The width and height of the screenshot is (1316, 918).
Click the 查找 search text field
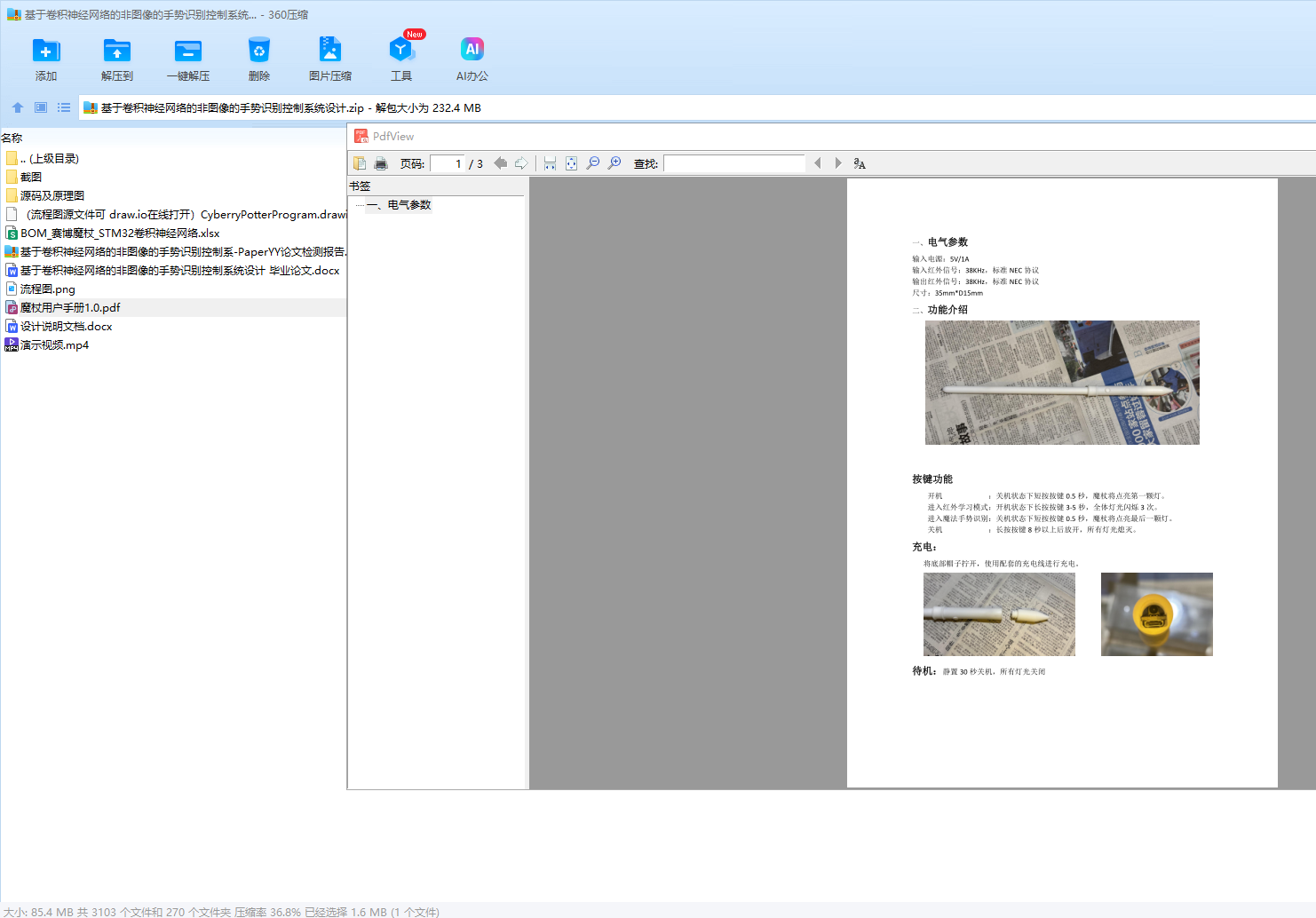(x=734, y=163)
